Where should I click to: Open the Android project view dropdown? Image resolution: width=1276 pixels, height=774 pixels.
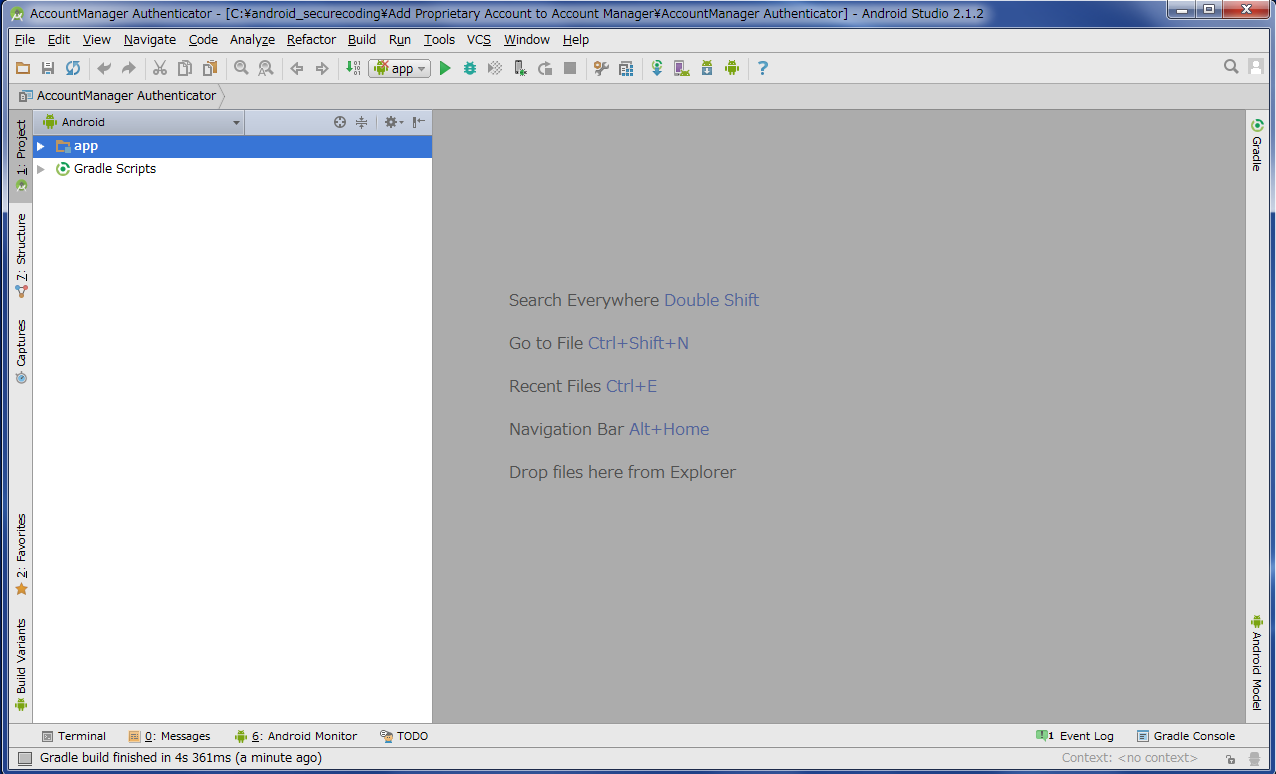pos(141,122)
